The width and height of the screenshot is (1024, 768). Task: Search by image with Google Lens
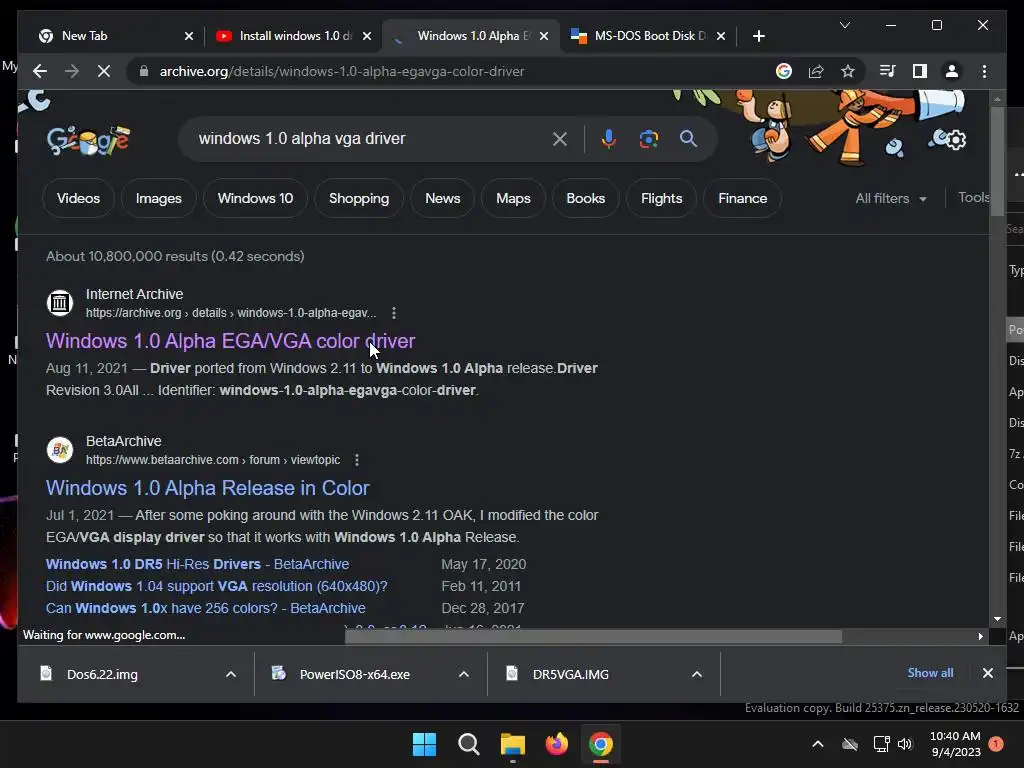coord(648,138)
